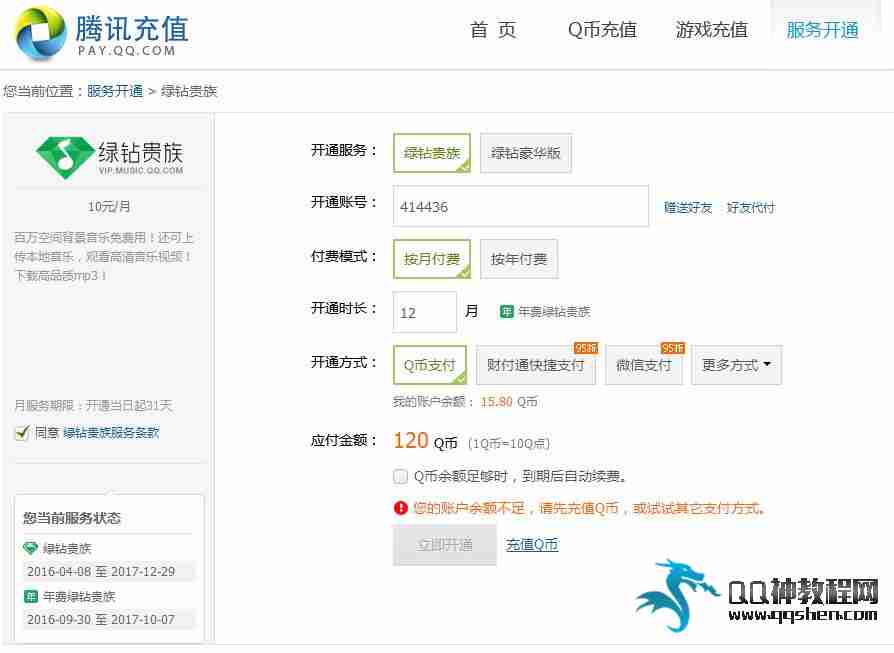
Task: Click the 立即开通 button
Action: pos(444,545)
